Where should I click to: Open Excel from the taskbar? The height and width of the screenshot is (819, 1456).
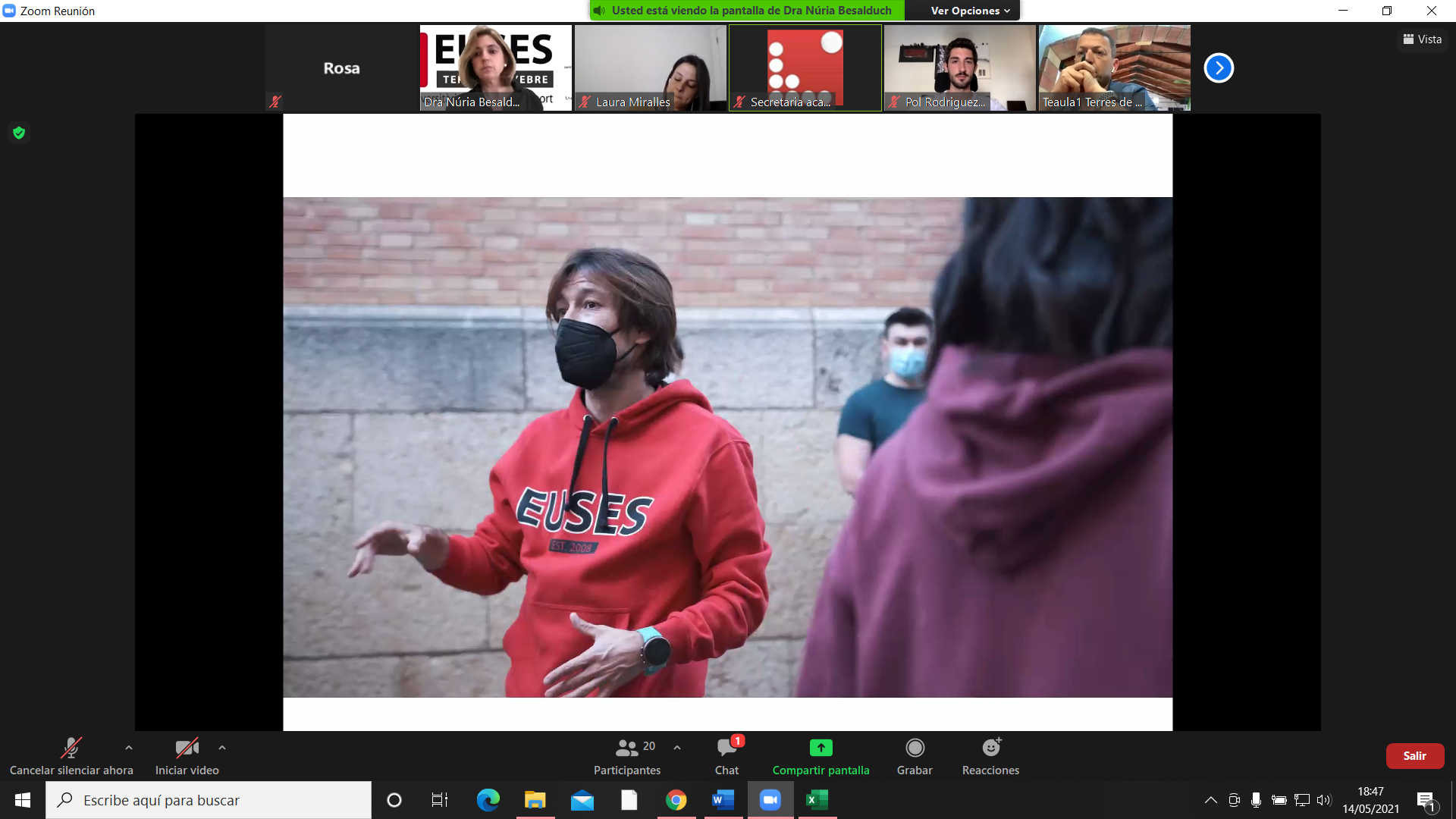coord(817,800)
